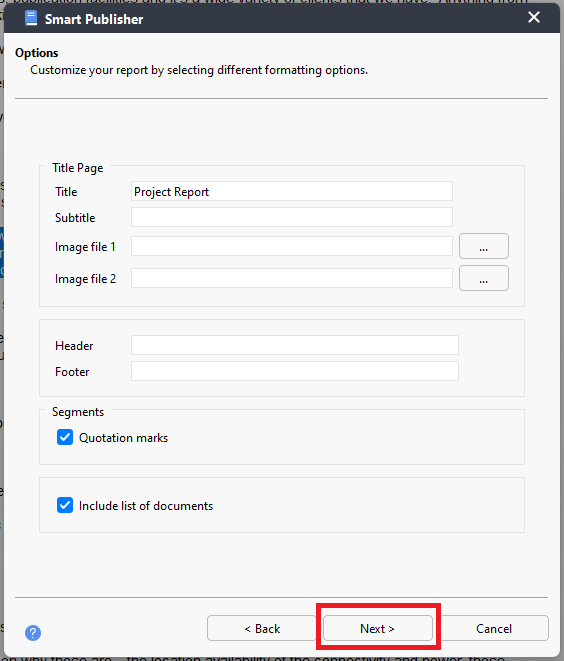This screenshot has height=661, width=564.
Task: Focus the Title field containing Project Report
Action: point(292,191)
